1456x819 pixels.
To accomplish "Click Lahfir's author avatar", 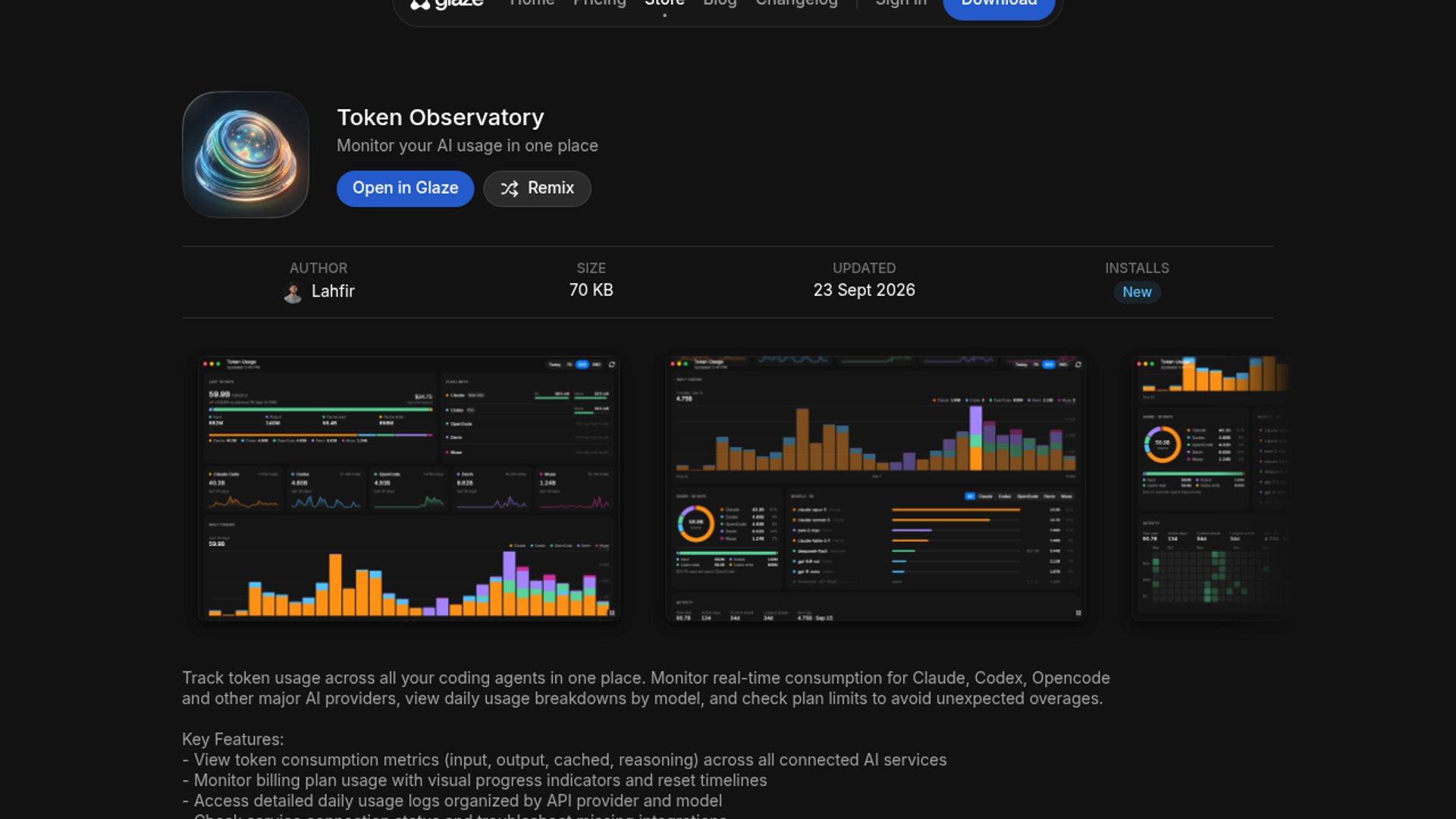I will coord(293,292).
